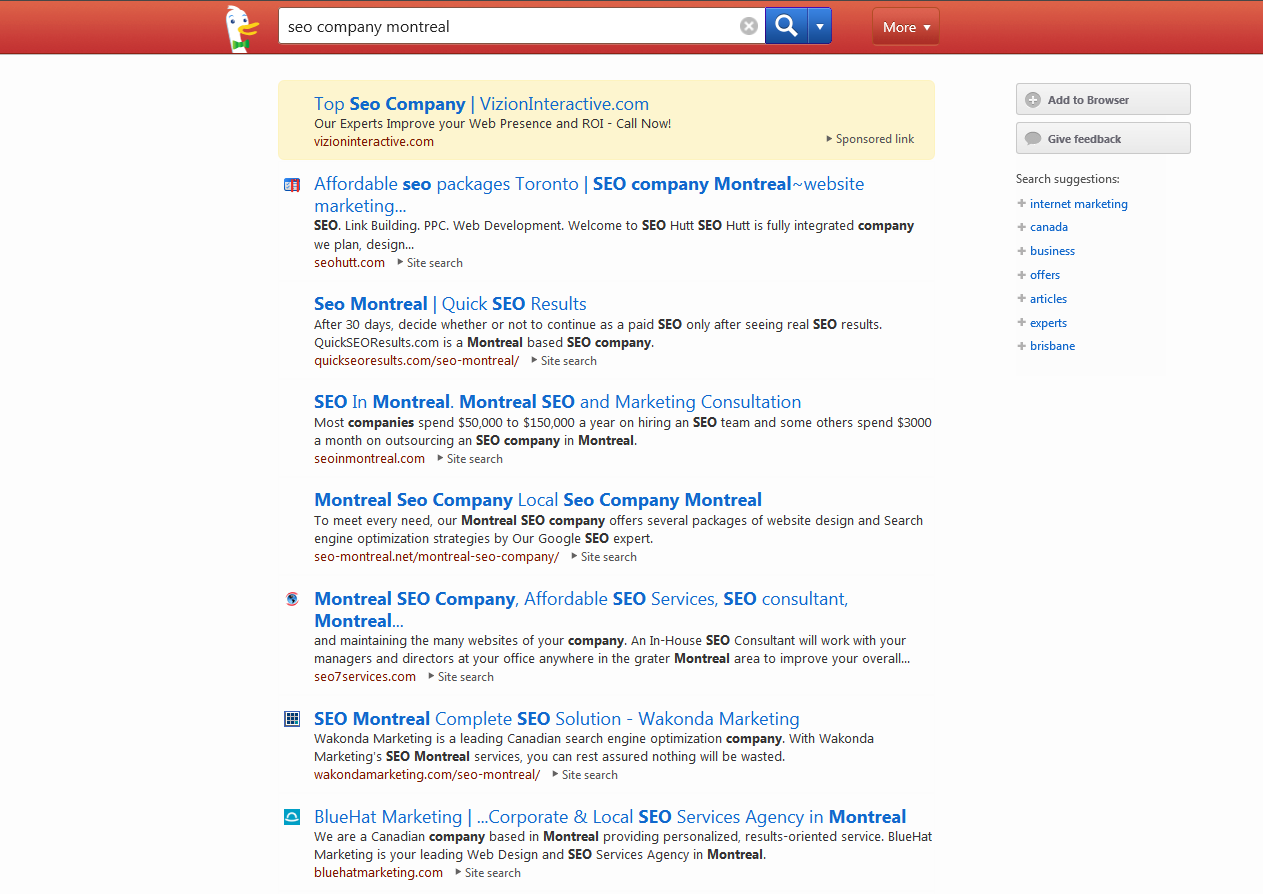This screenshot has height=894, width=1263.
Task: Click the magnifying glass search icon
Action: pyautogui.click(x=785, y=25)
